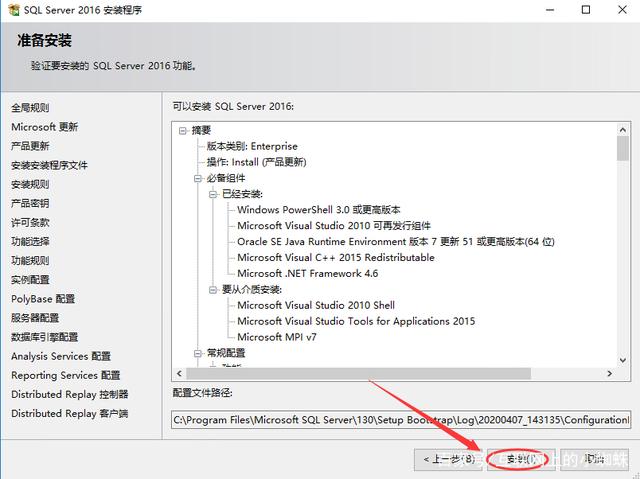Select the Distributed Replay 控制器 step
640x479 pixels.
(x=70, y=395)
